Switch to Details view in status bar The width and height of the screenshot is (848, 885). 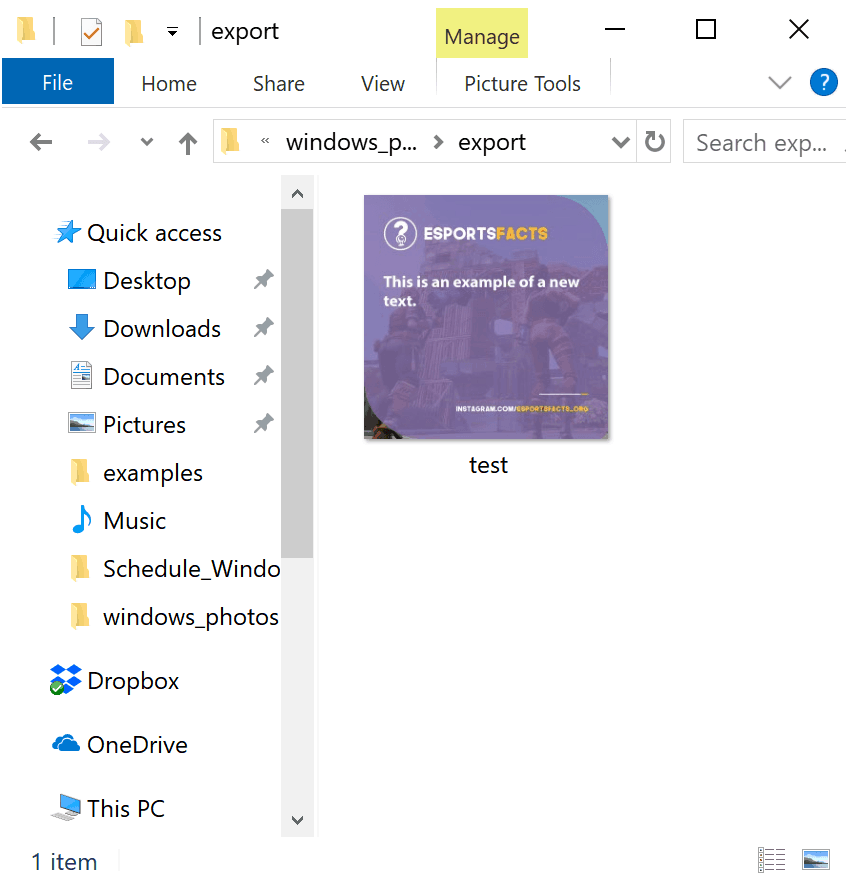click(x=771, y=860)
